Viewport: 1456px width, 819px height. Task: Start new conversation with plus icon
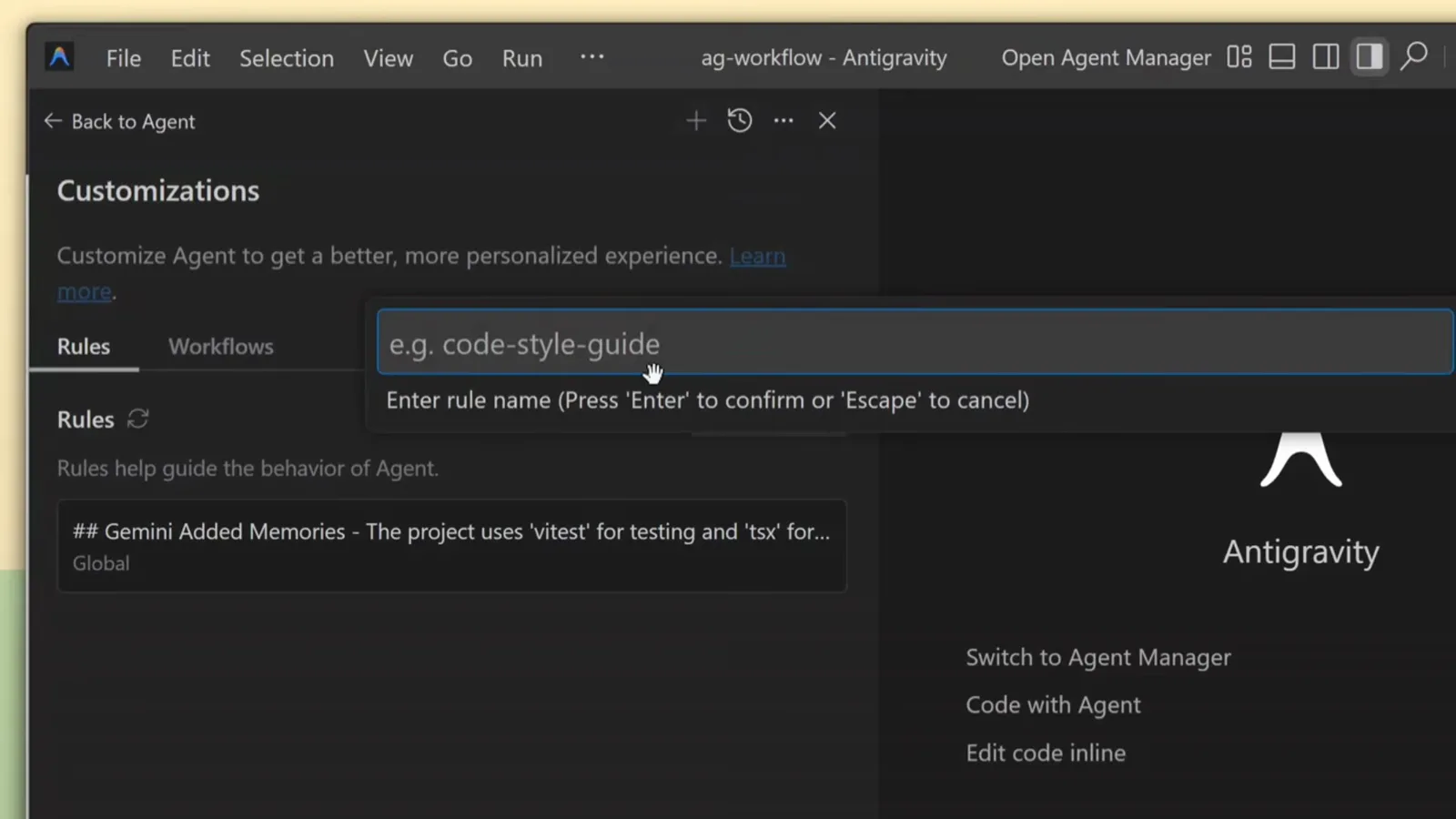(696, 120)
